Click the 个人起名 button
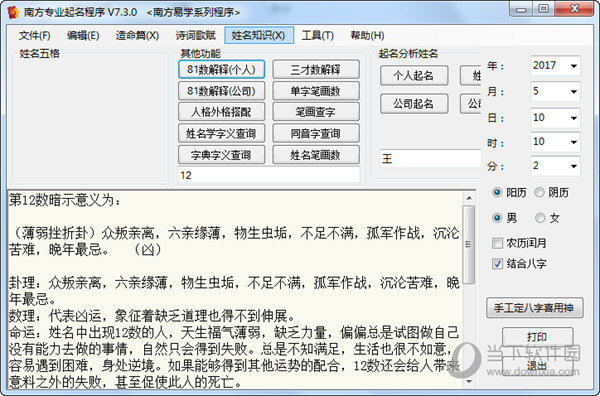This screenshot has height=396, width=600. (x=414, y=75)
